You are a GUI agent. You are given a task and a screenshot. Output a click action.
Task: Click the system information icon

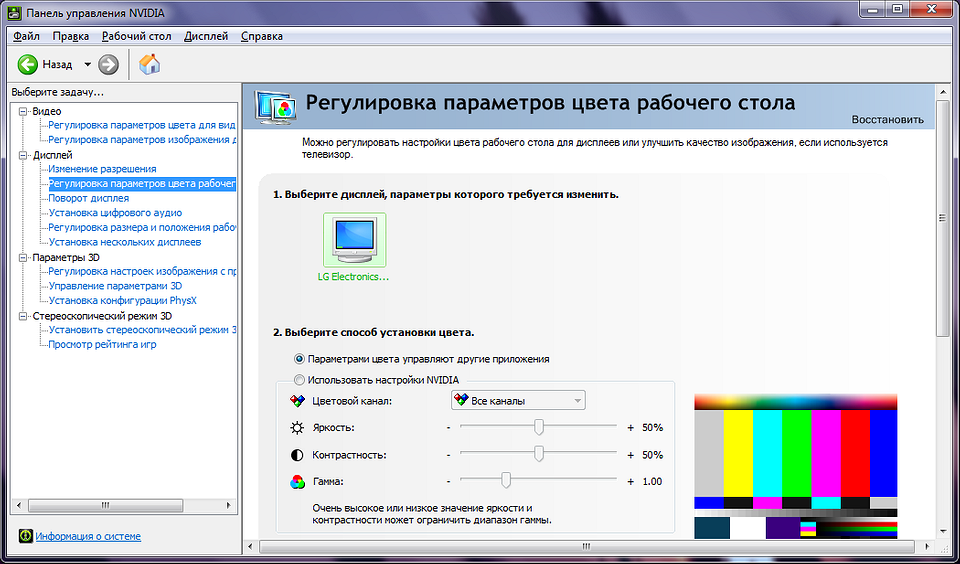[26, 536]
